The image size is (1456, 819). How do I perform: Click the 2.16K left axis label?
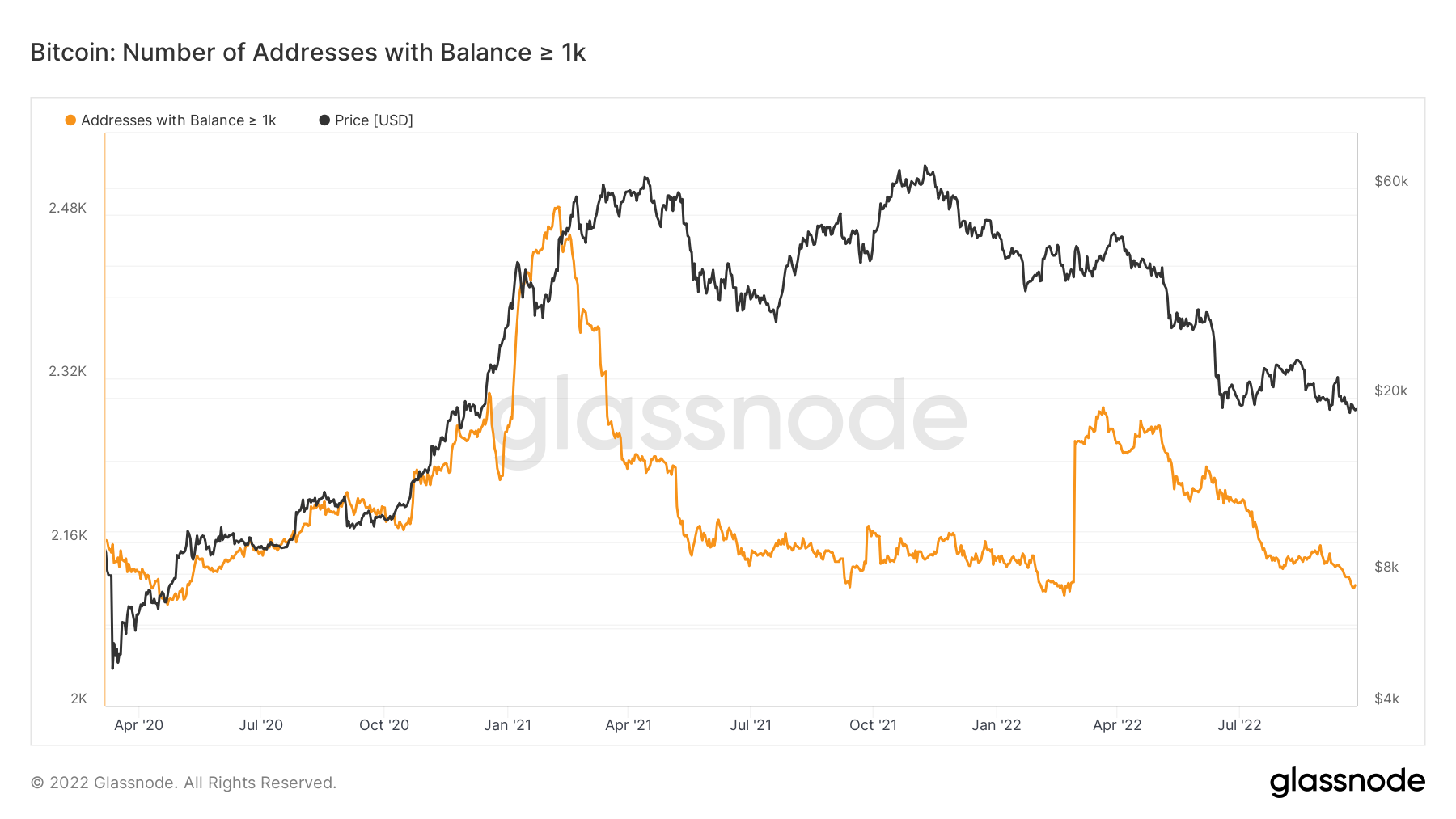coord(69,535)
